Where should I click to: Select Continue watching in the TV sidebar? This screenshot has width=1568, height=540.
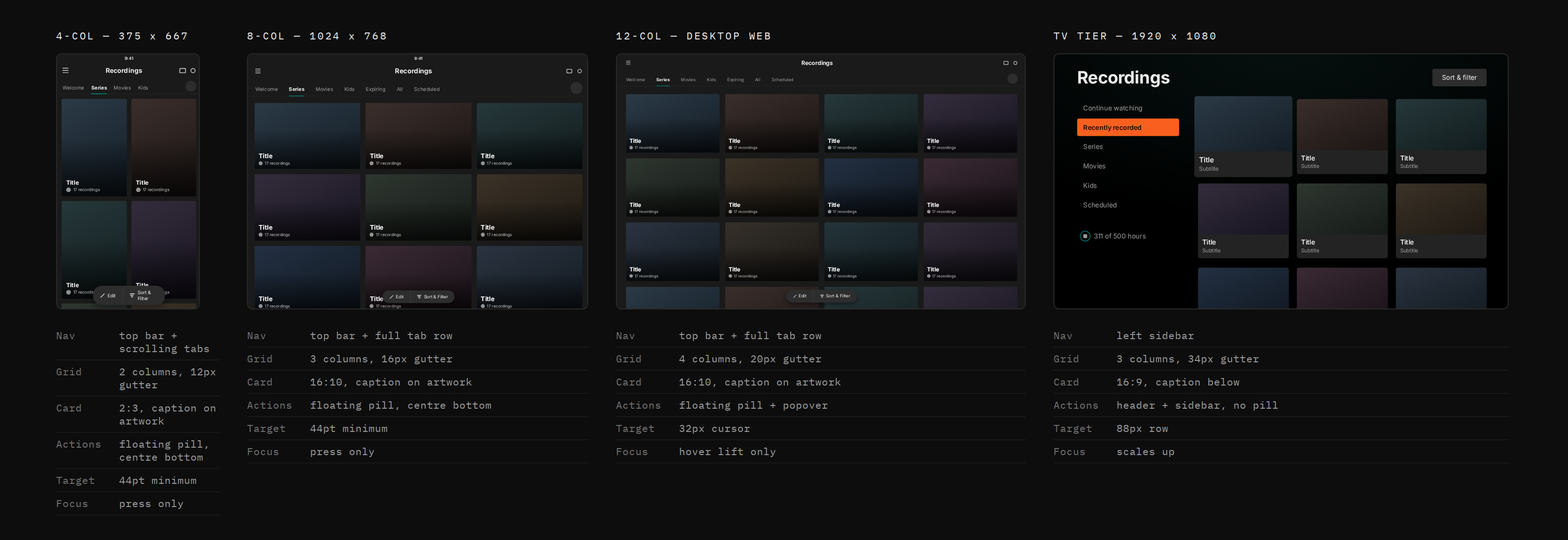pyautogui.click(x=1128, y=108)
